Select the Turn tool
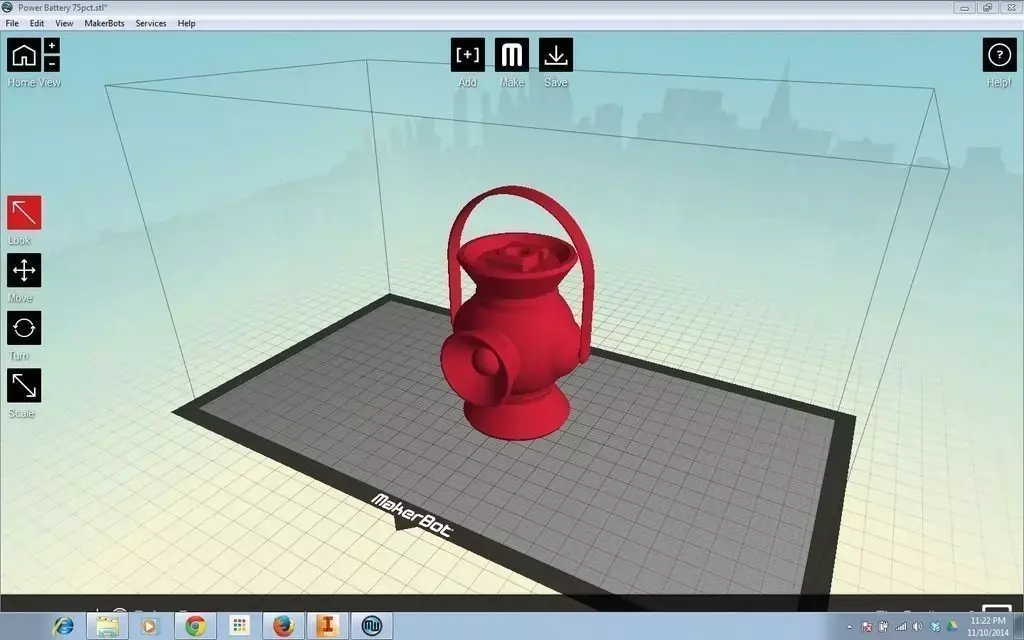Image resolution: width=1024 pixels, height=640 pixels. [23, 327]
